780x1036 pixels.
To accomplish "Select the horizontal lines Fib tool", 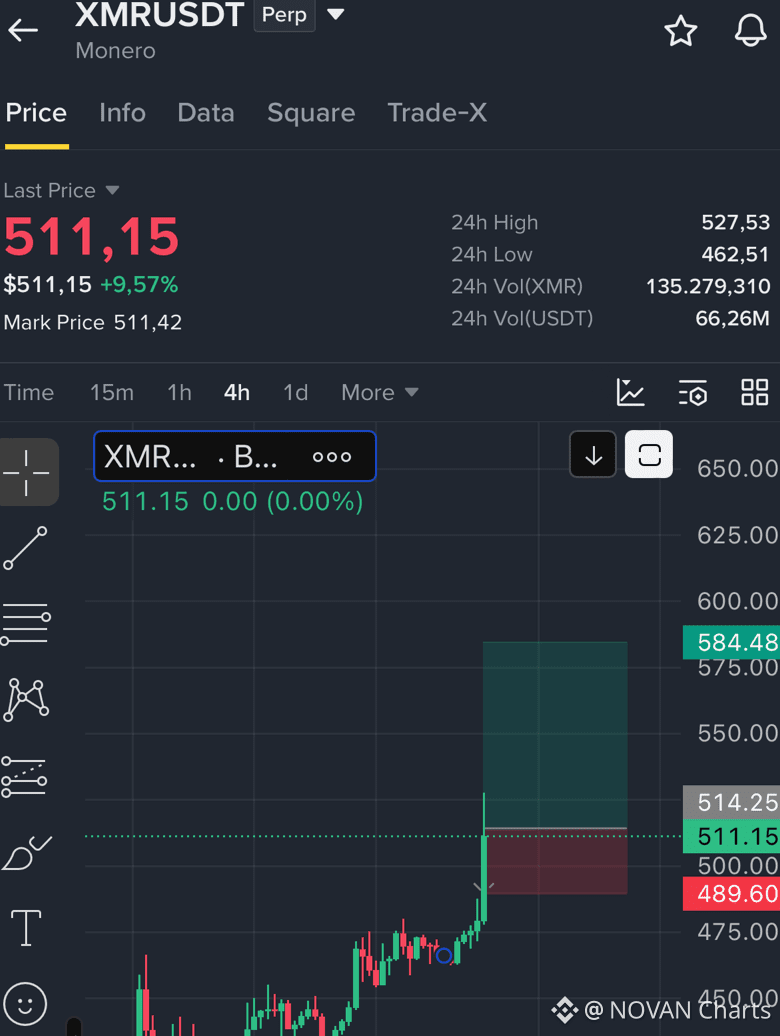I will click(x=26, y=624).
